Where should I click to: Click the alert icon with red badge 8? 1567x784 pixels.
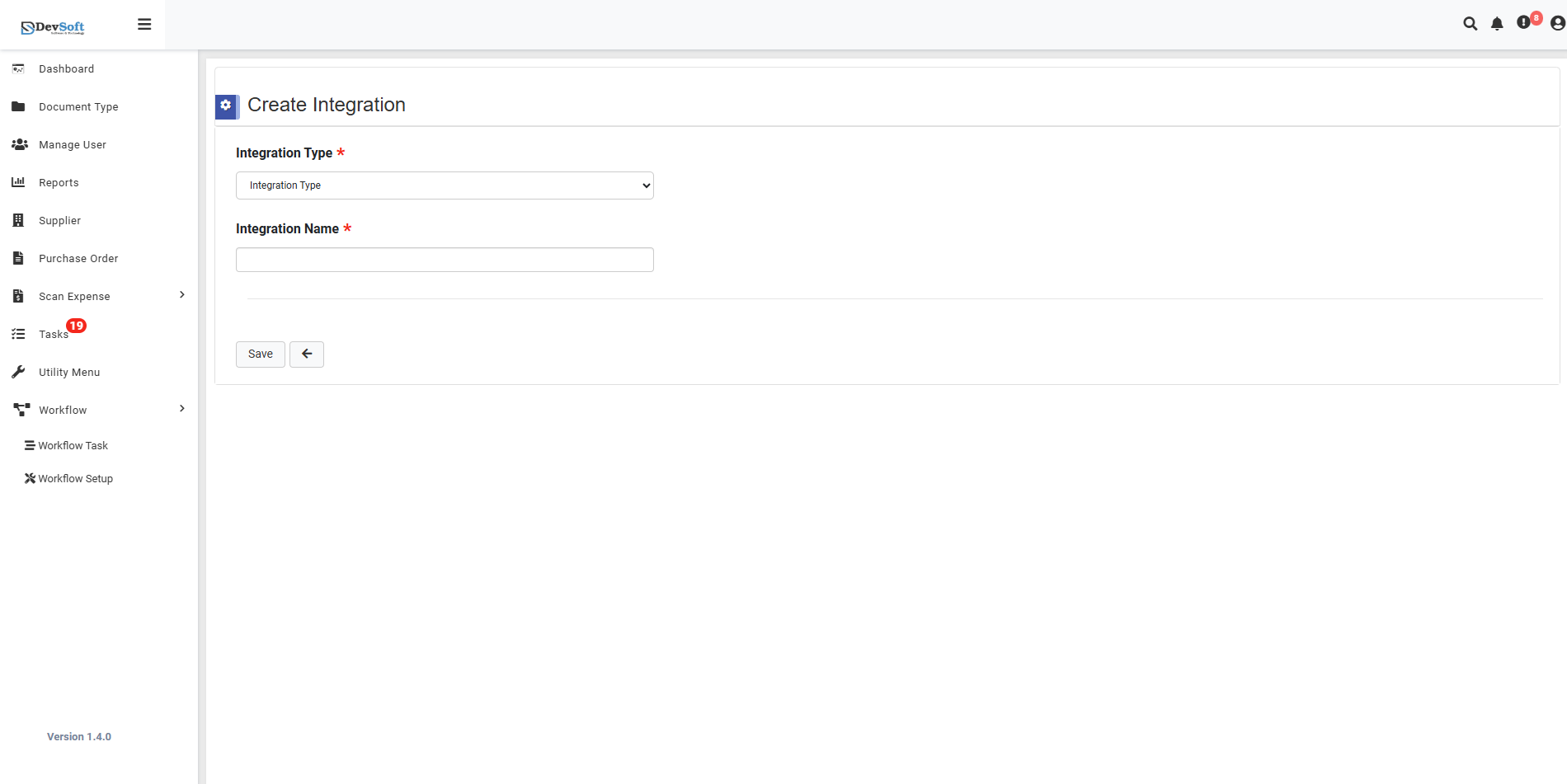click(x=1524, y=24)
